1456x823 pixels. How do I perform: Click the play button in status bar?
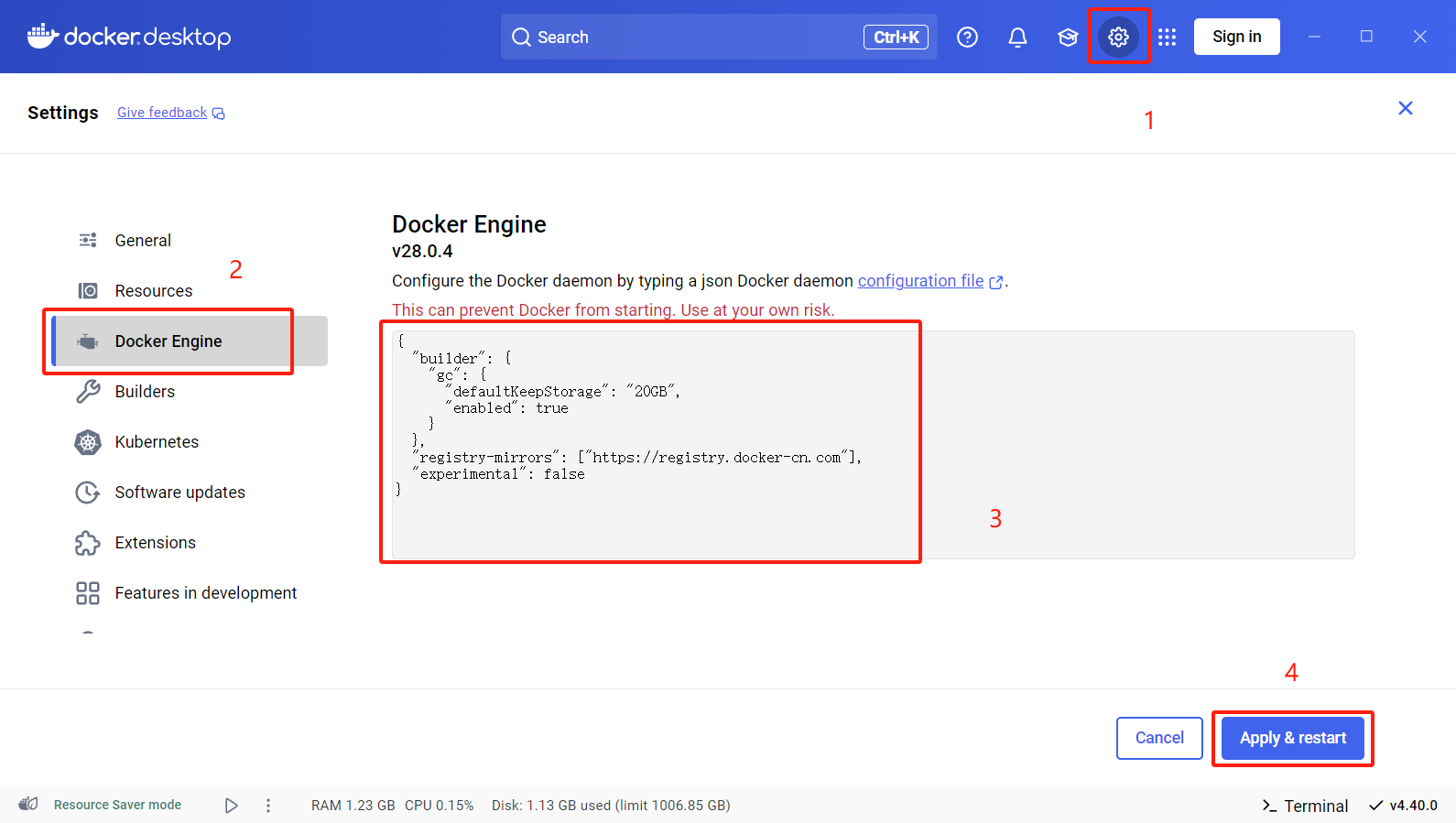[x=232, y=806]
